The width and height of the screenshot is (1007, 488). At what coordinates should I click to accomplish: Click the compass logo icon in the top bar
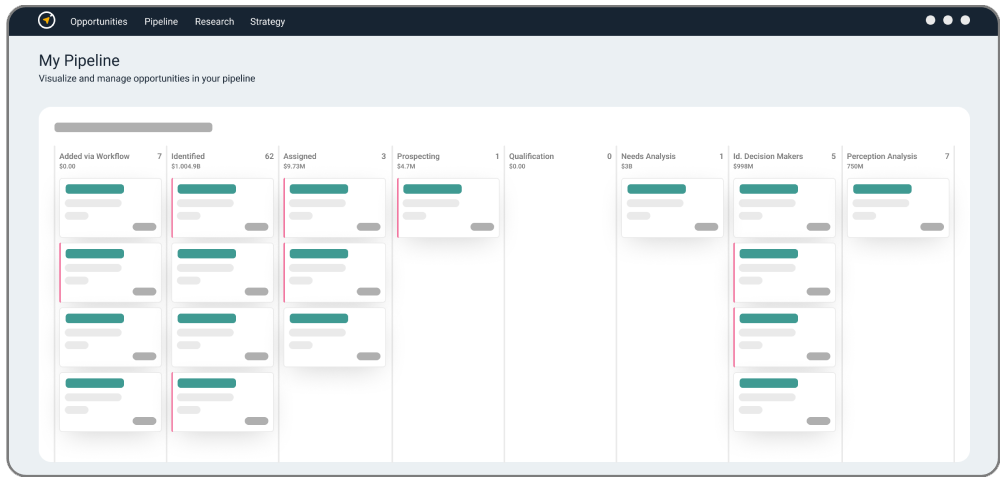[x=46, y=20]
